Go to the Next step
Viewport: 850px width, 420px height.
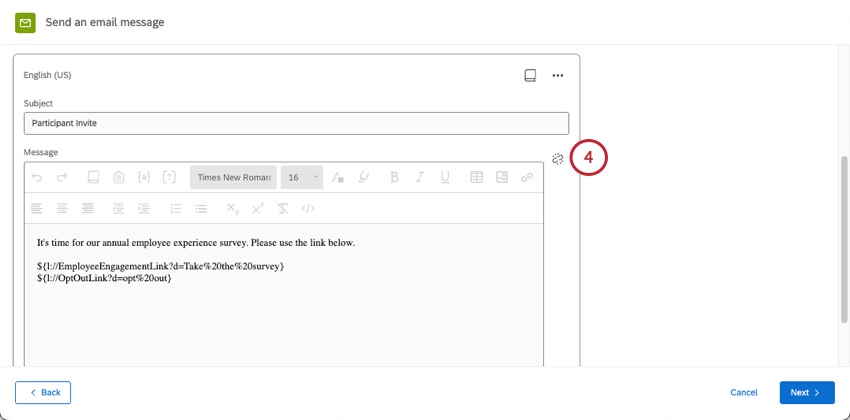click(807, 392)
